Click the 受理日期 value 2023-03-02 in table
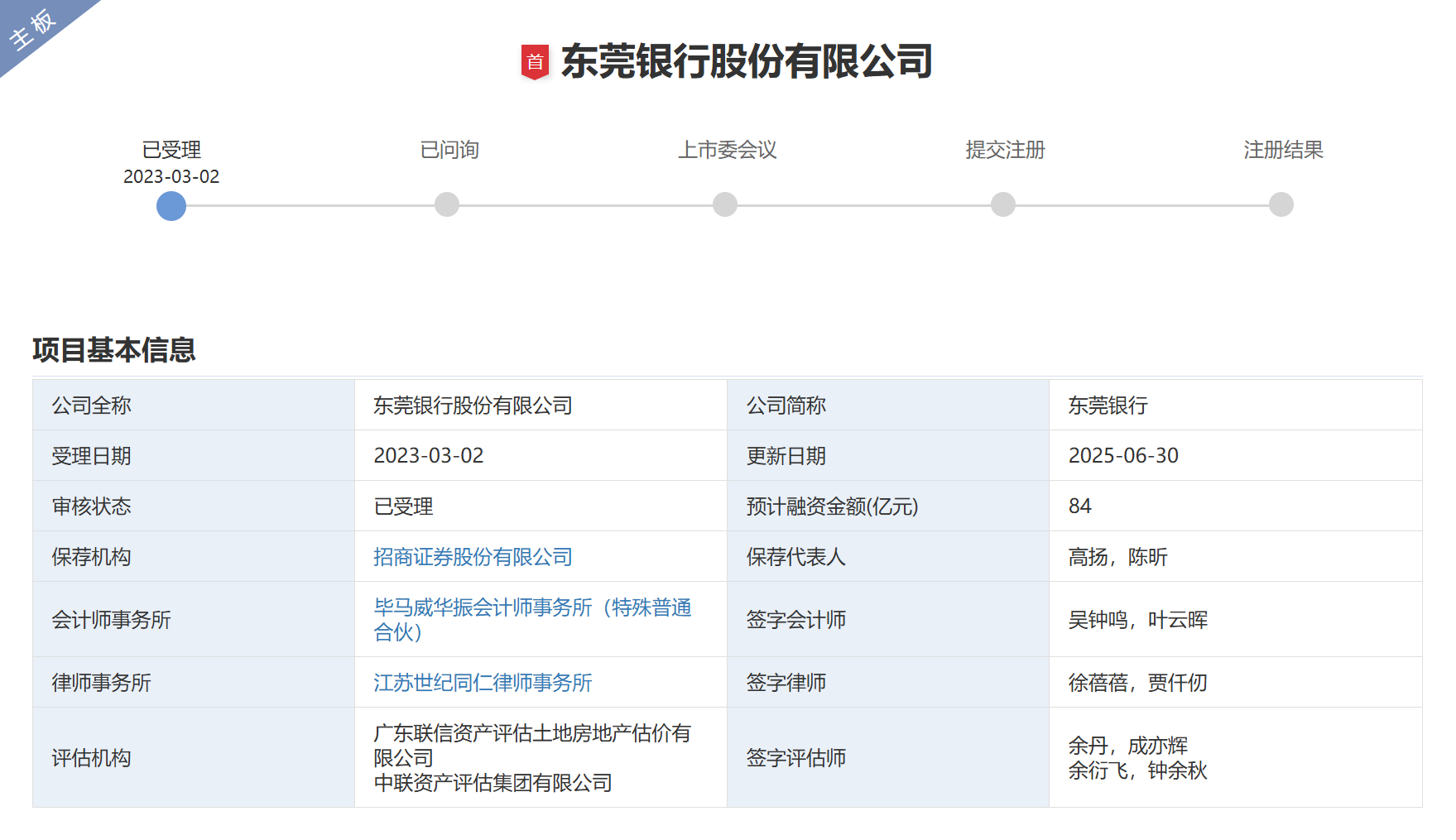Screen dimensions: 1456x840 point(429,456)
